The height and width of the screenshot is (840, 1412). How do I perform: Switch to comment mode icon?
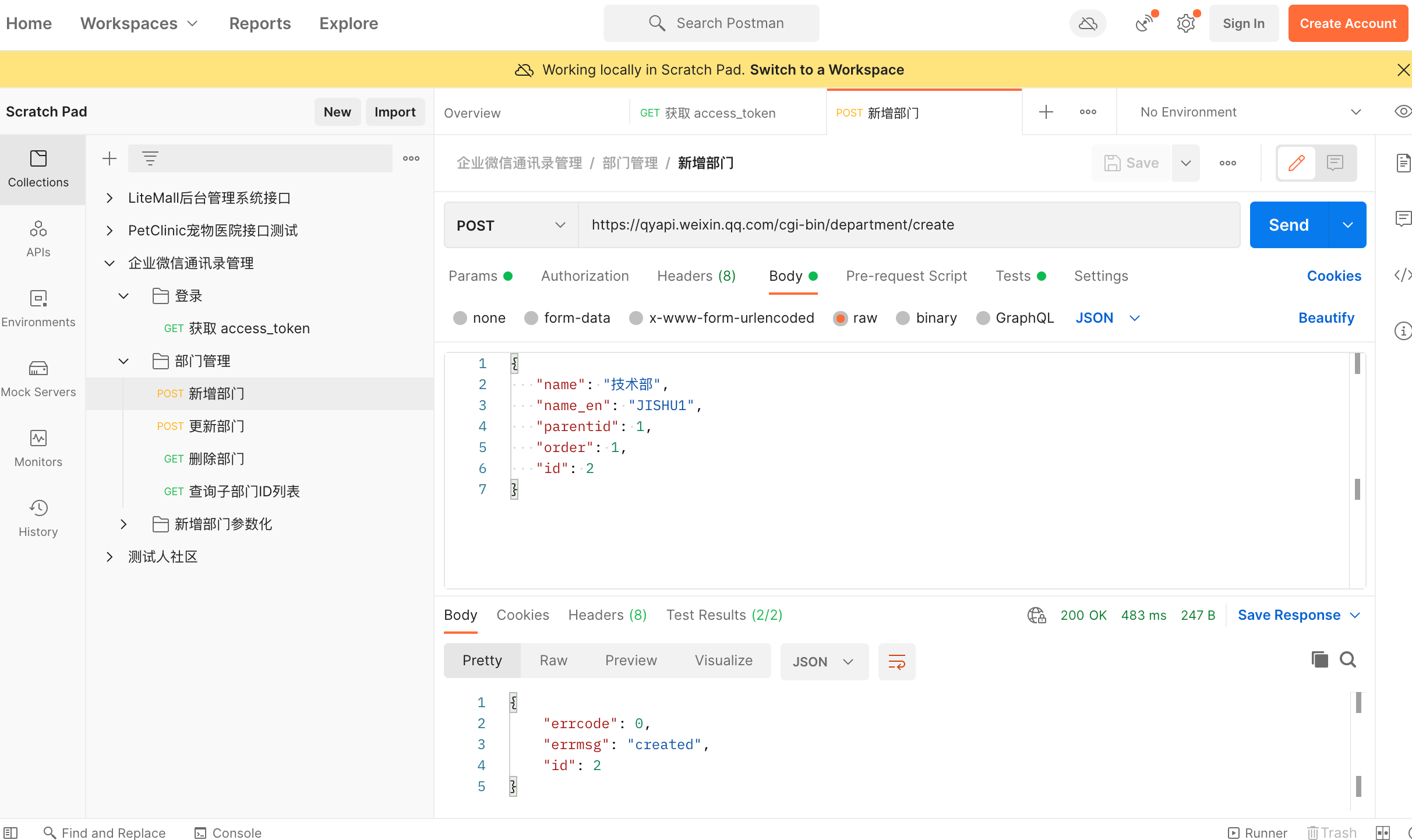tap(1335, 163)
